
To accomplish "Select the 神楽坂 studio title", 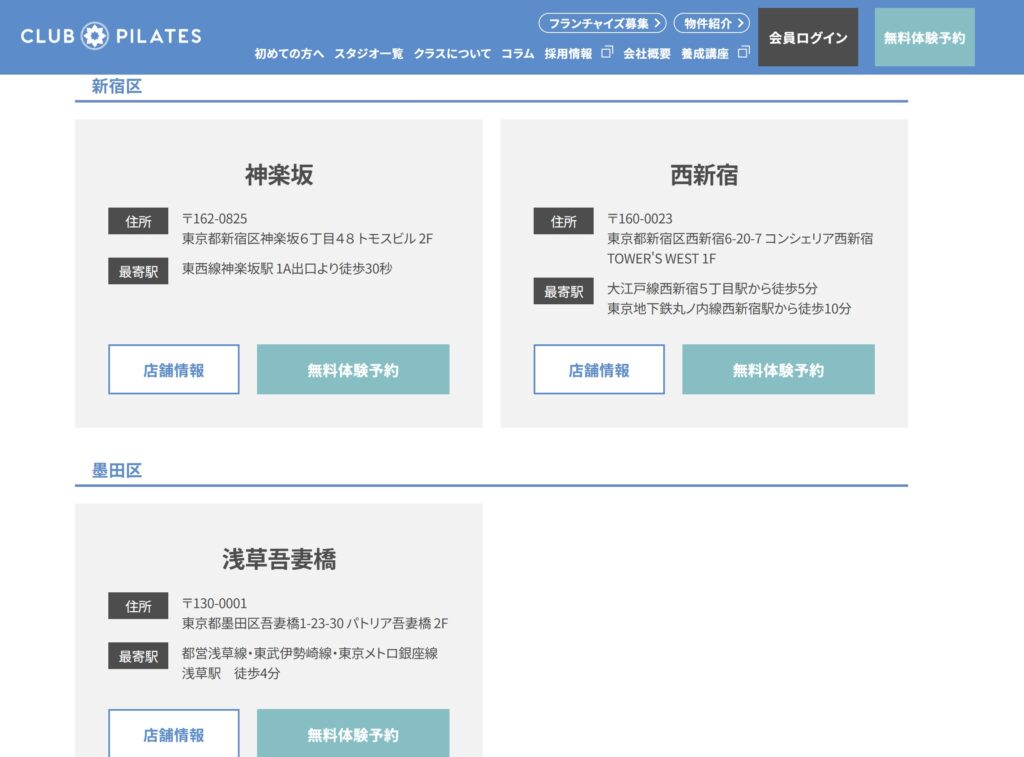I will point(279,175).
